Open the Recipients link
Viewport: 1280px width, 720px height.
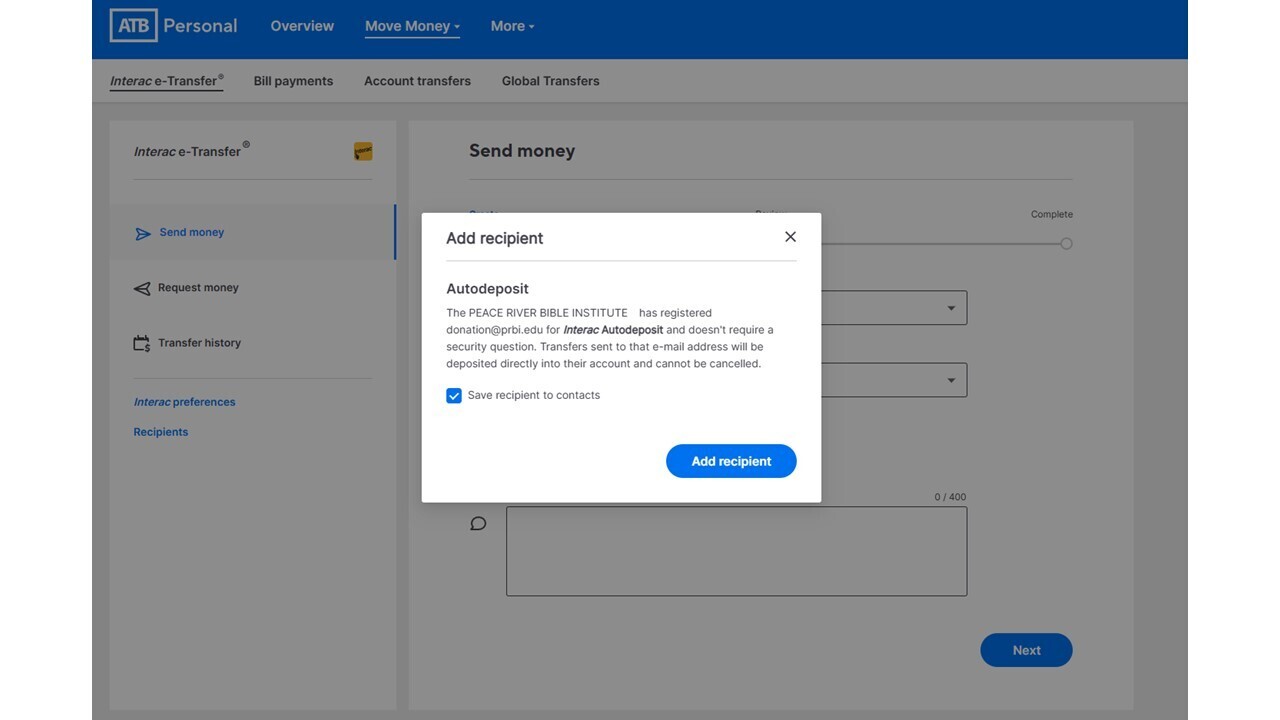[161, 432]
